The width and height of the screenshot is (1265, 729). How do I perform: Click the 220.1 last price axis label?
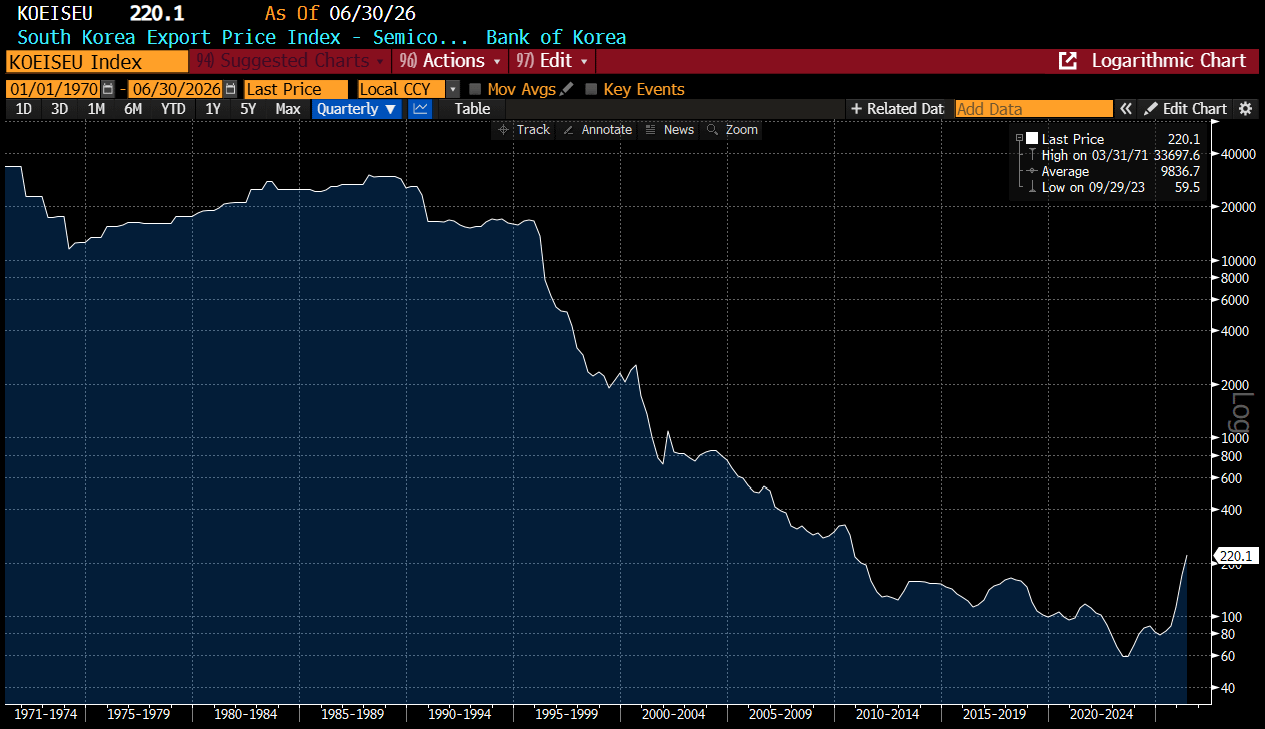coord(1236,556)
